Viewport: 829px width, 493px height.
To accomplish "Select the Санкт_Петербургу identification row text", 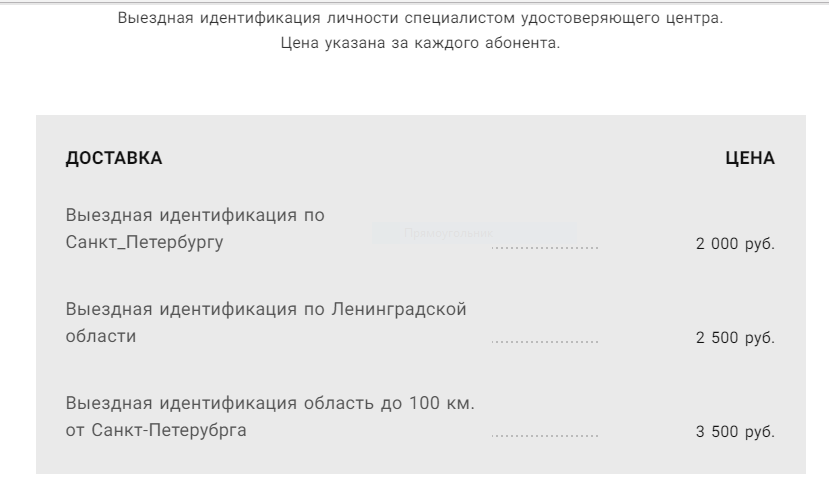I will pyautogui.click(x=195, y=229).
